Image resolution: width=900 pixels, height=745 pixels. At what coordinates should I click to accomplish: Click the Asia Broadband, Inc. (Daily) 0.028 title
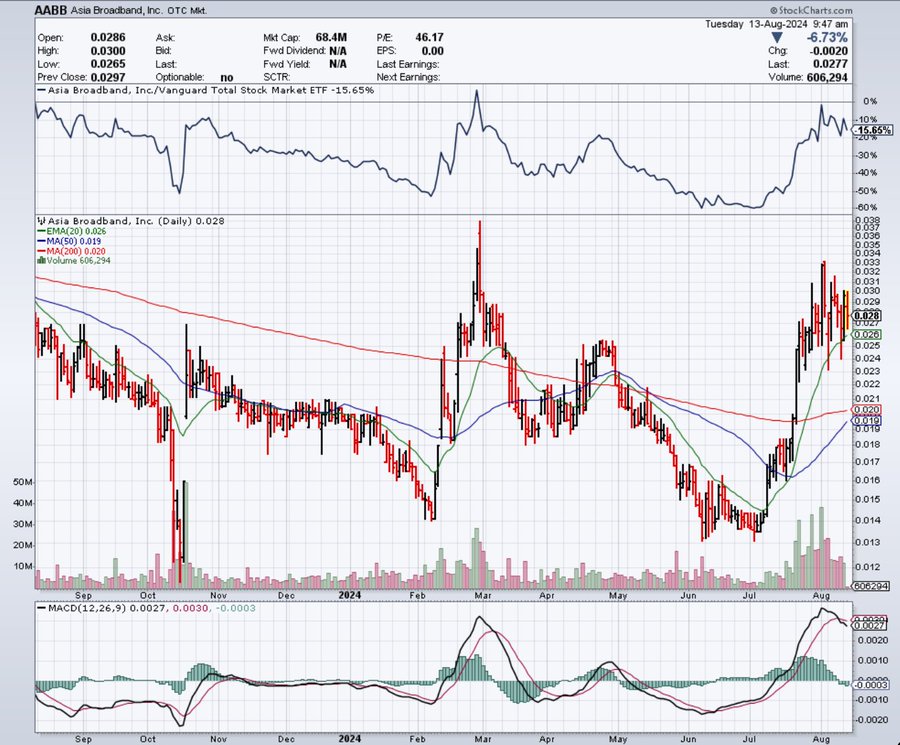(136, 221)
